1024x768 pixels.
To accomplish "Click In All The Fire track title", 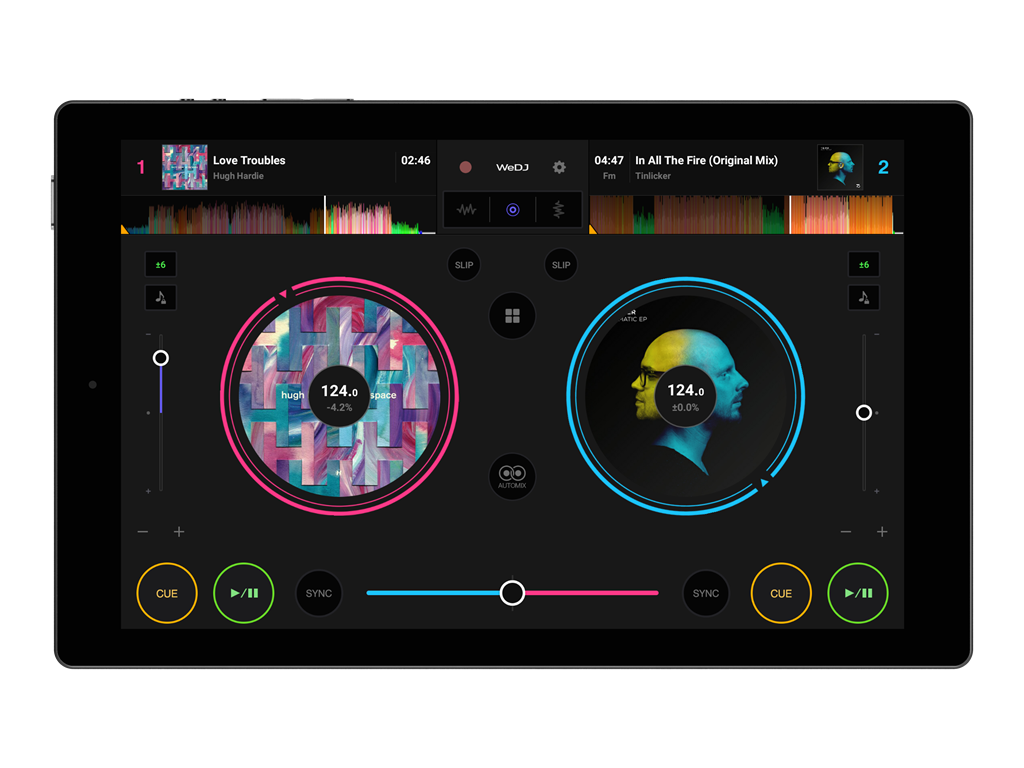I will click(x=707, y=160).
